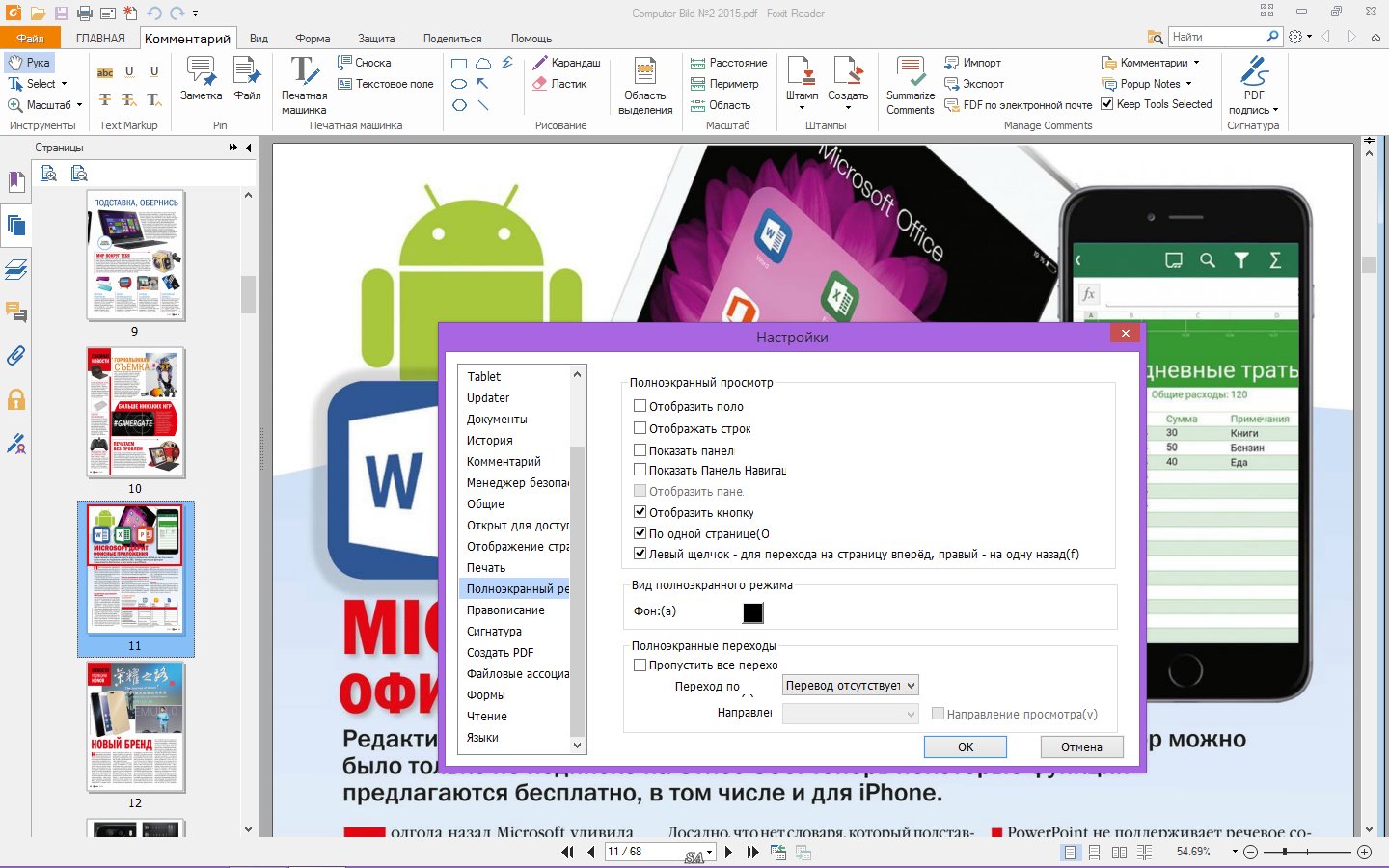Select История in settings list
Screen dimensions: 1389x868
(514, 440)
